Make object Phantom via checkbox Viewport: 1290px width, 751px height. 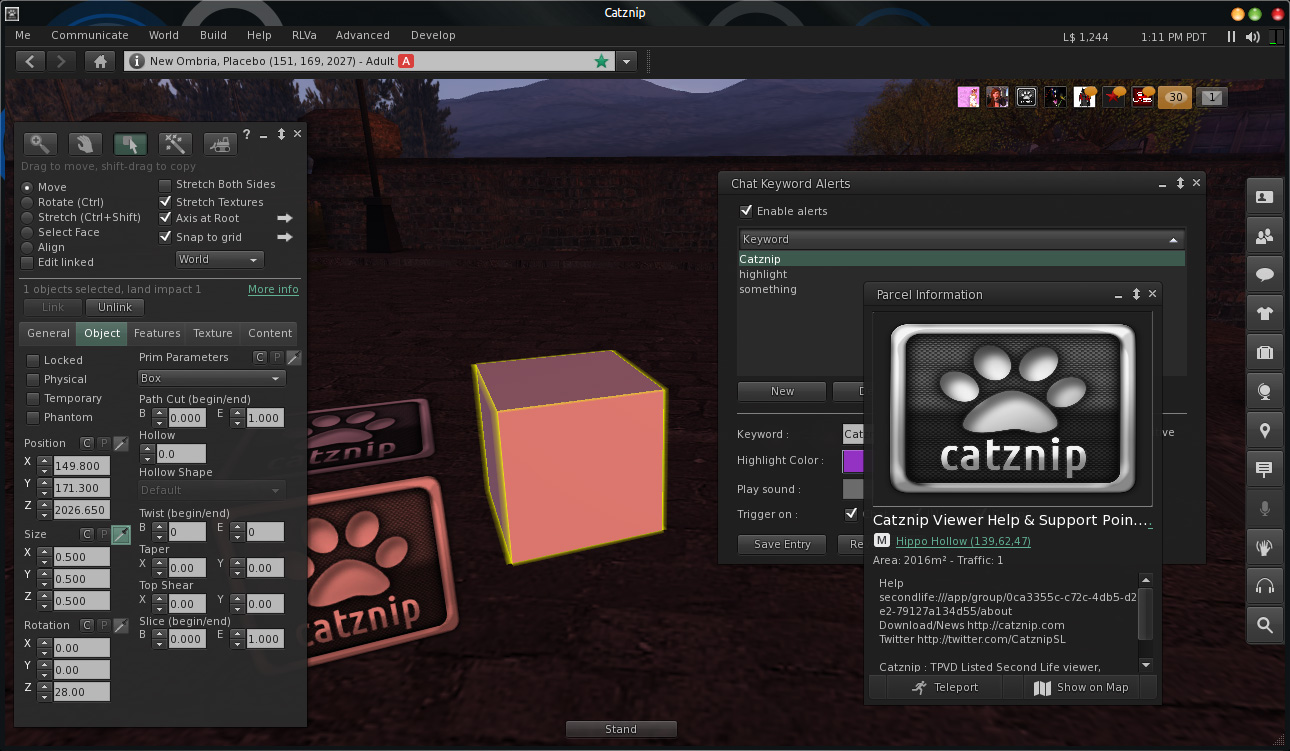tap(33, 417)
